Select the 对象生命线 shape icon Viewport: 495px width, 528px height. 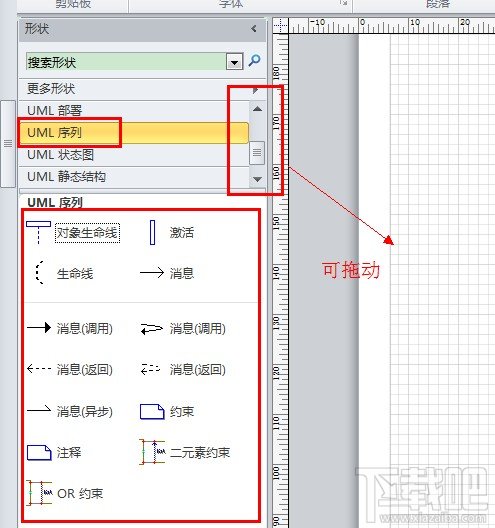(x=38, y=232)
